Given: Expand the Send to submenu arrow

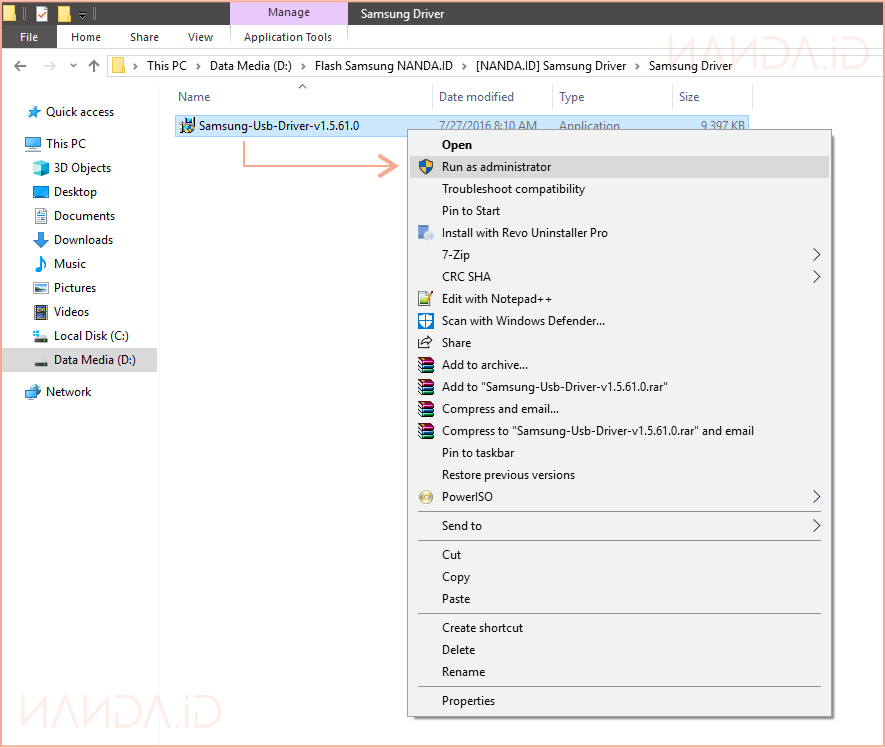Looking at the screenshot, I should click(816, 526).
